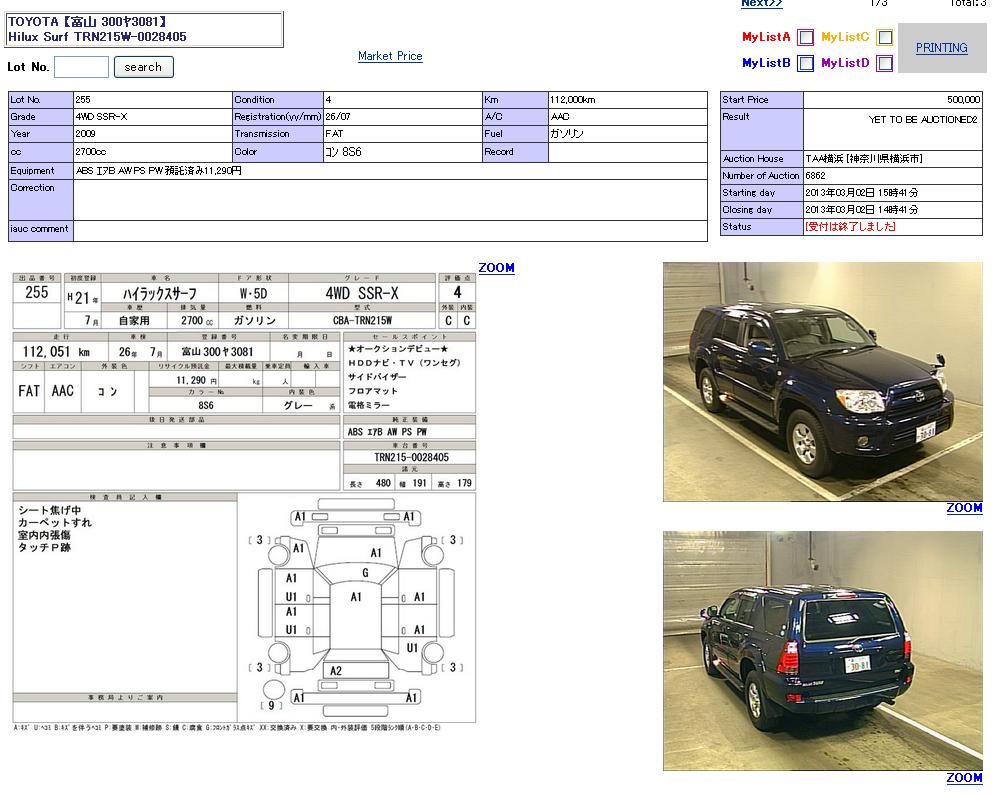Check the MyListC checkbox

884,38
